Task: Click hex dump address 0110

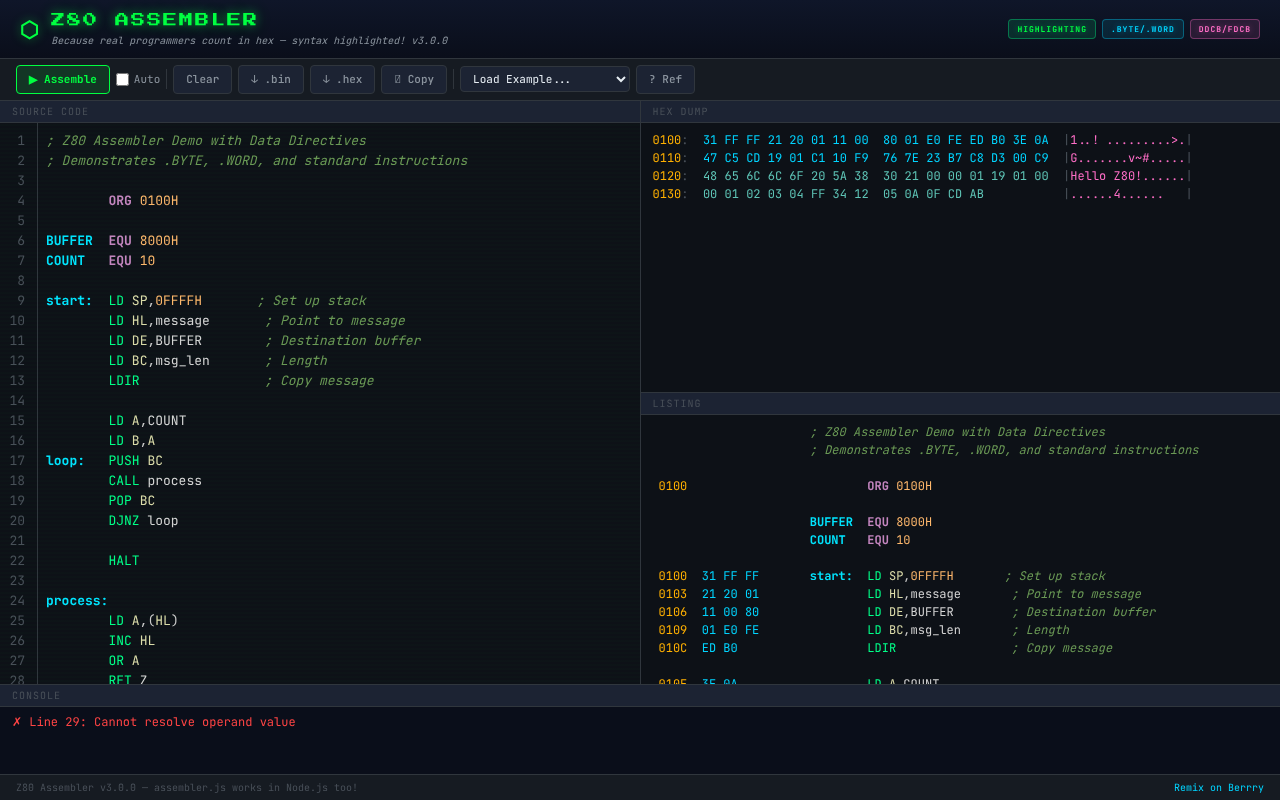Action: point(667,158)
